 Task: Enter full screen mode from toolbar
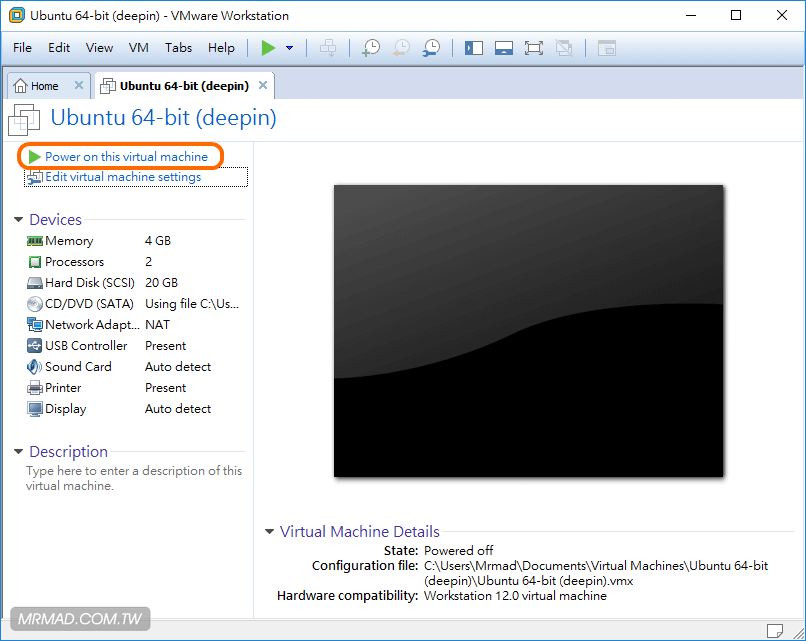(533, 48)
